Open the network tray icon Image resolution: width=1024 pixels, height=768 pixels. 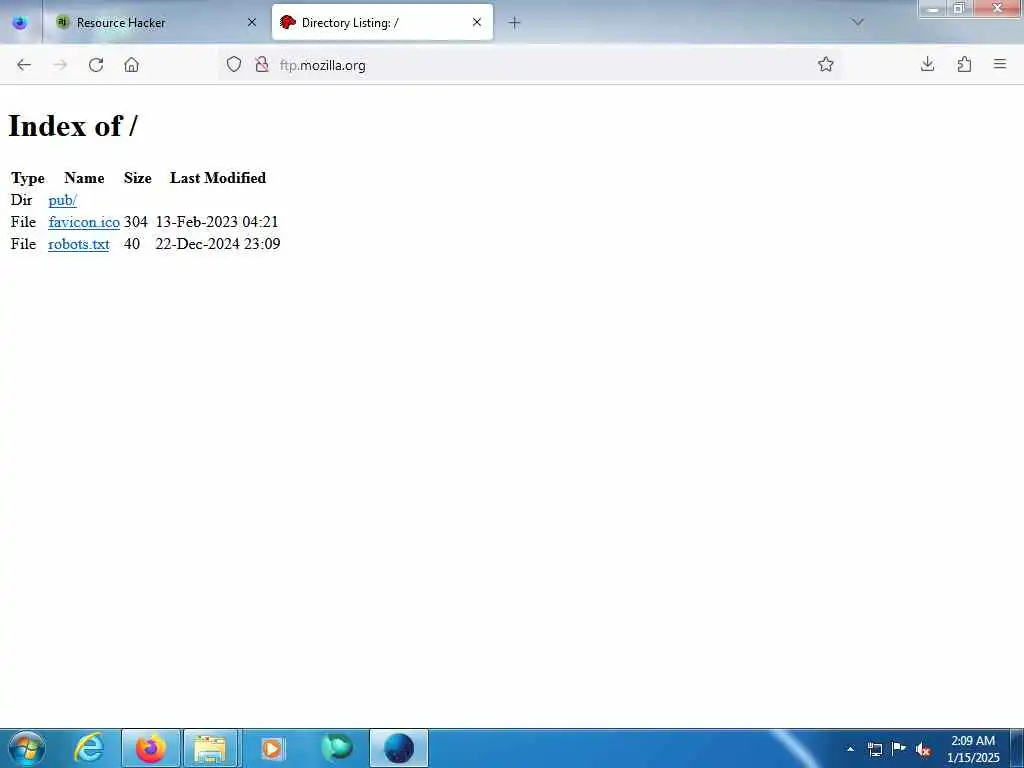click(875, 749)
